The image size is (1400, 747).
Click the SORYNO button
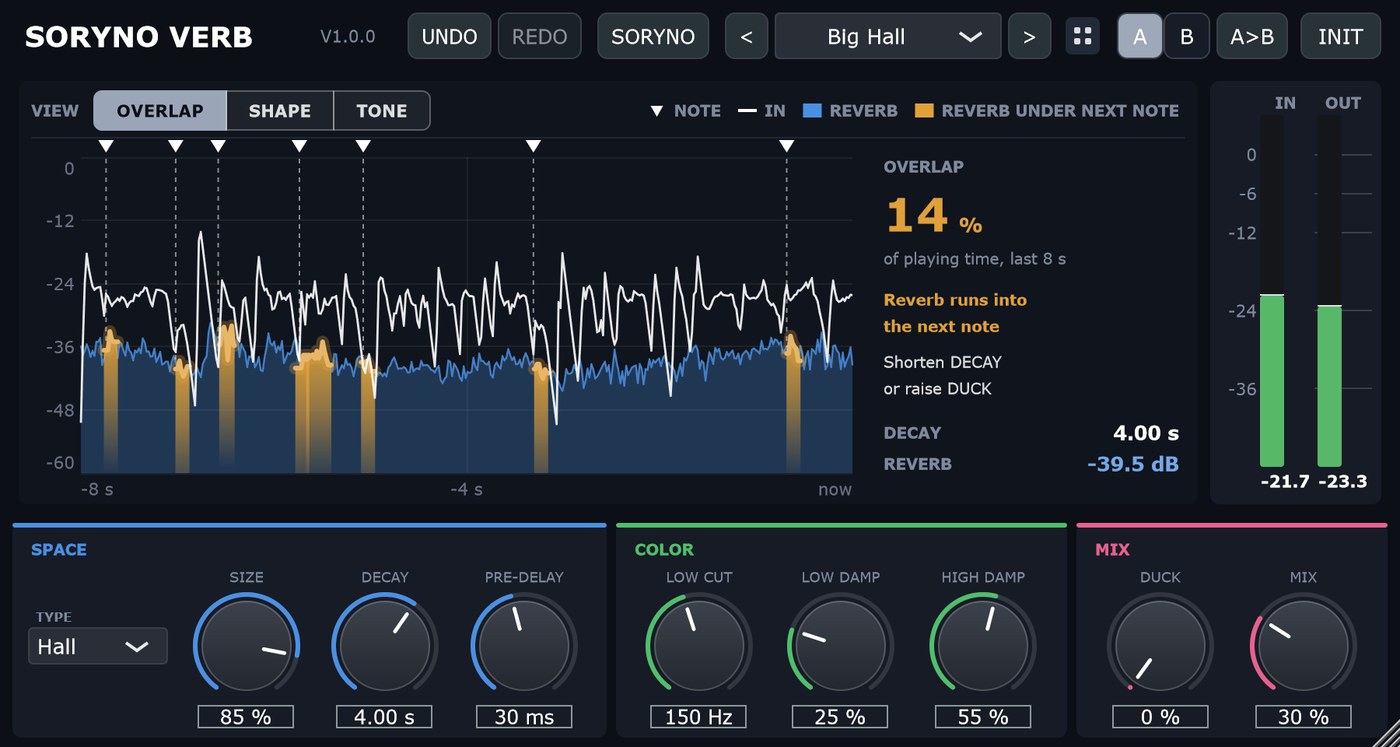pos(653,37)
